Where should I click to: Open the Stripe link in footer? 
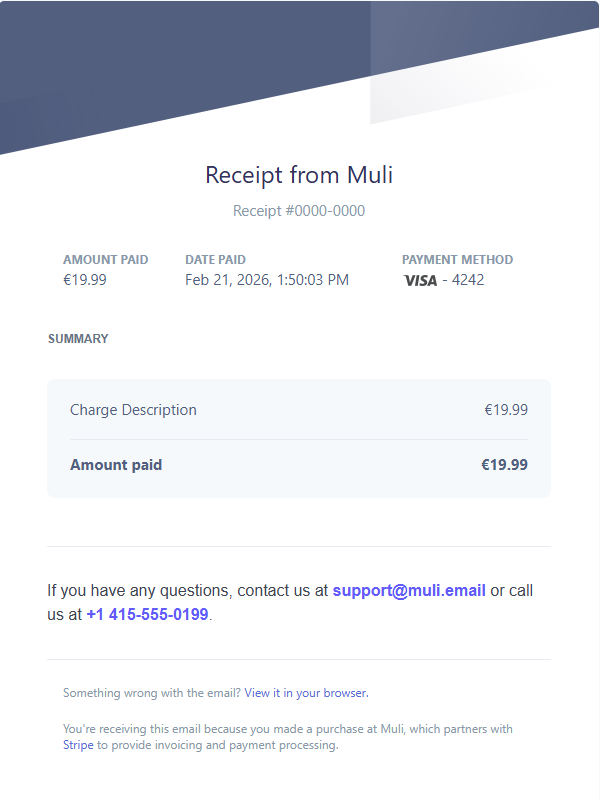pos(78,745)
